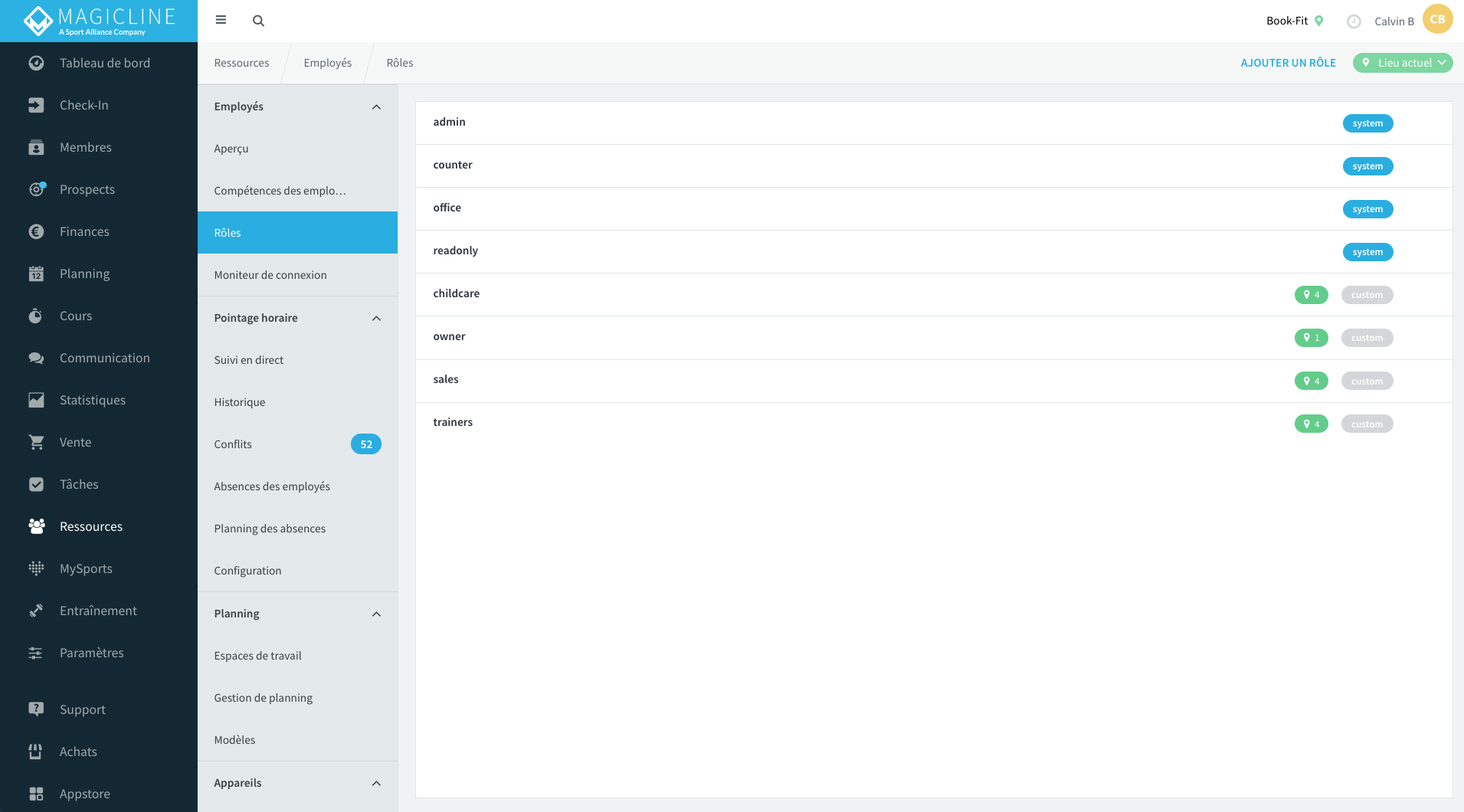Open the MySports dotted icon
1464x812 pixels.
(36, 568)
